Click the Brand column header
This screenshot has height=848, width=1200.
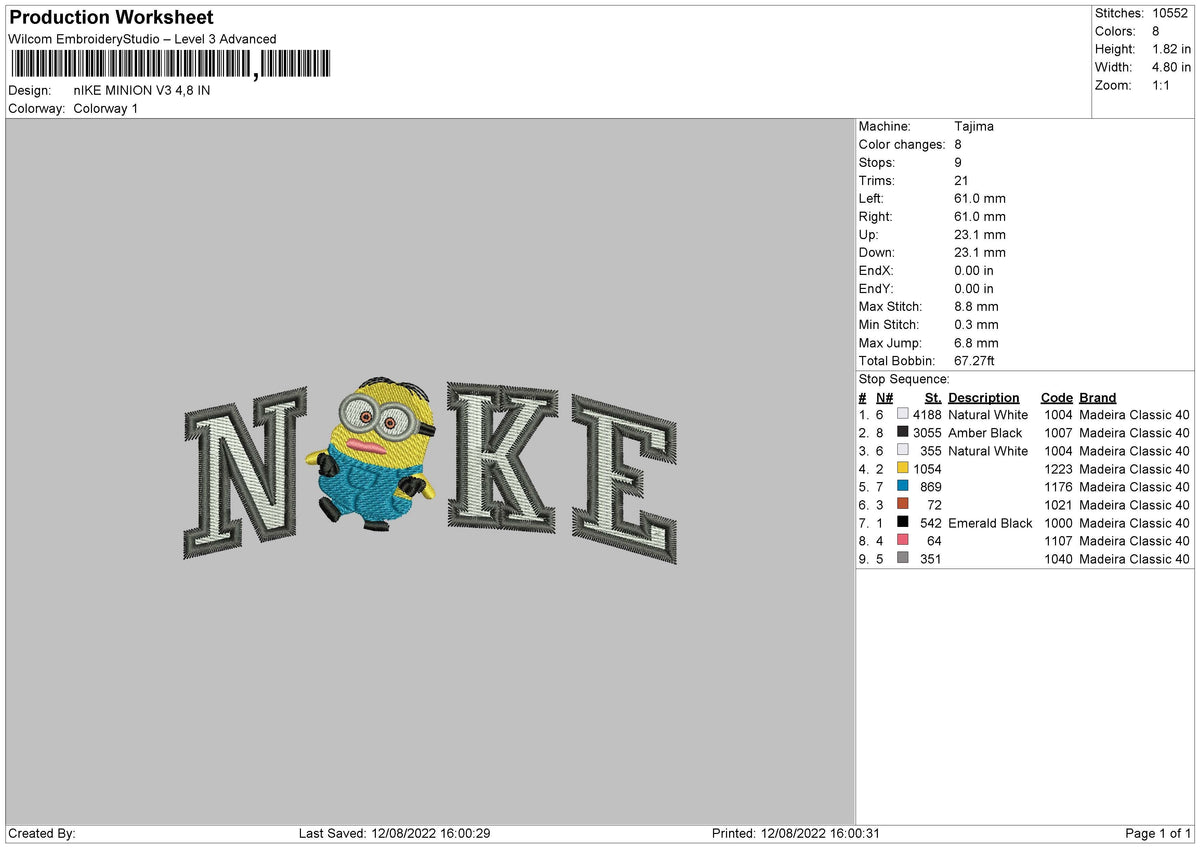click(1097, 397)
